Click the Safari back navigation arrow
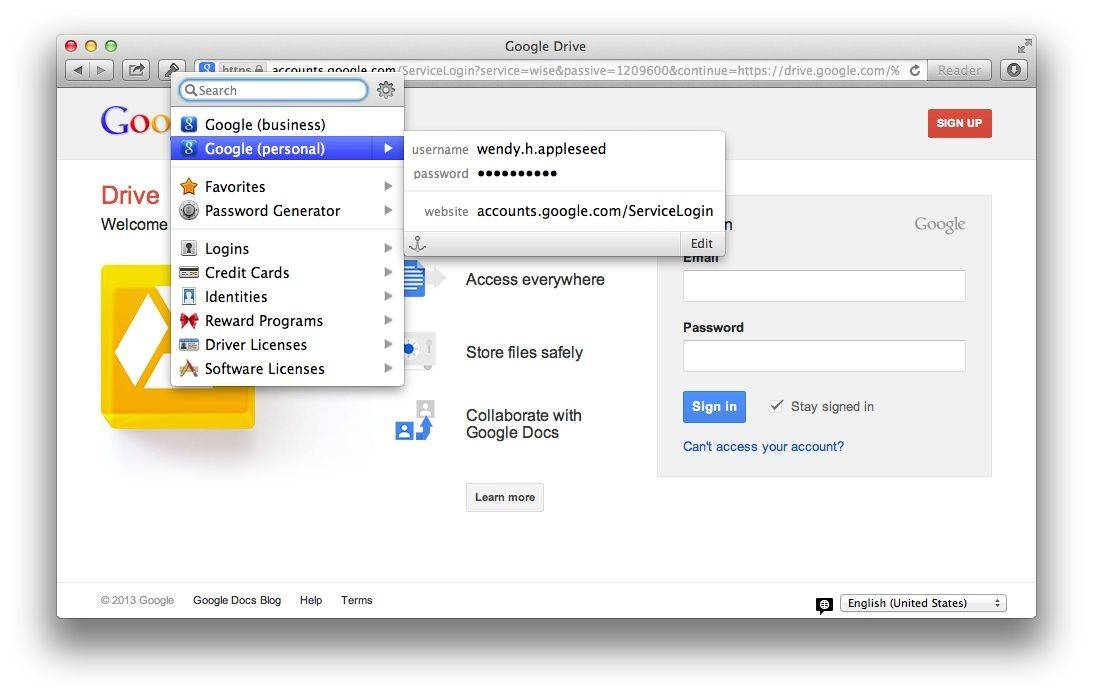The height and width of the screenshot is (697, 1093). (x=78, y=70)
